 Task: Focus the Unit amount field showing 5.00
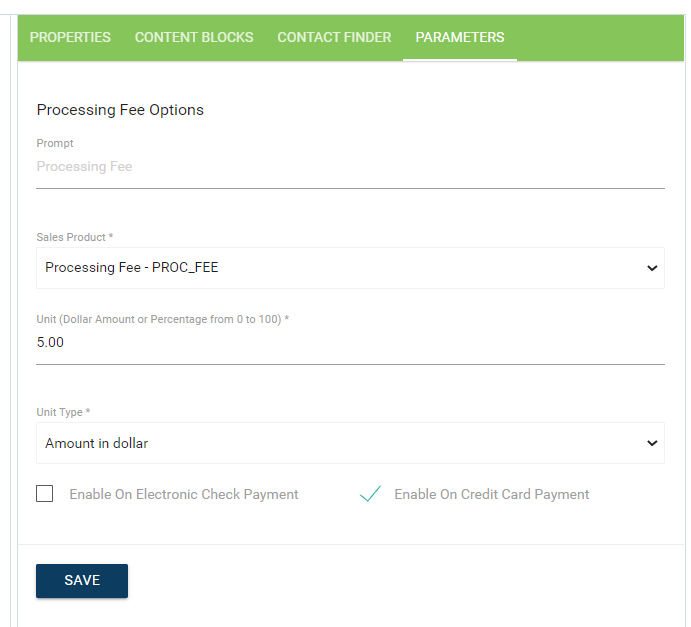(x=350, y=342)
